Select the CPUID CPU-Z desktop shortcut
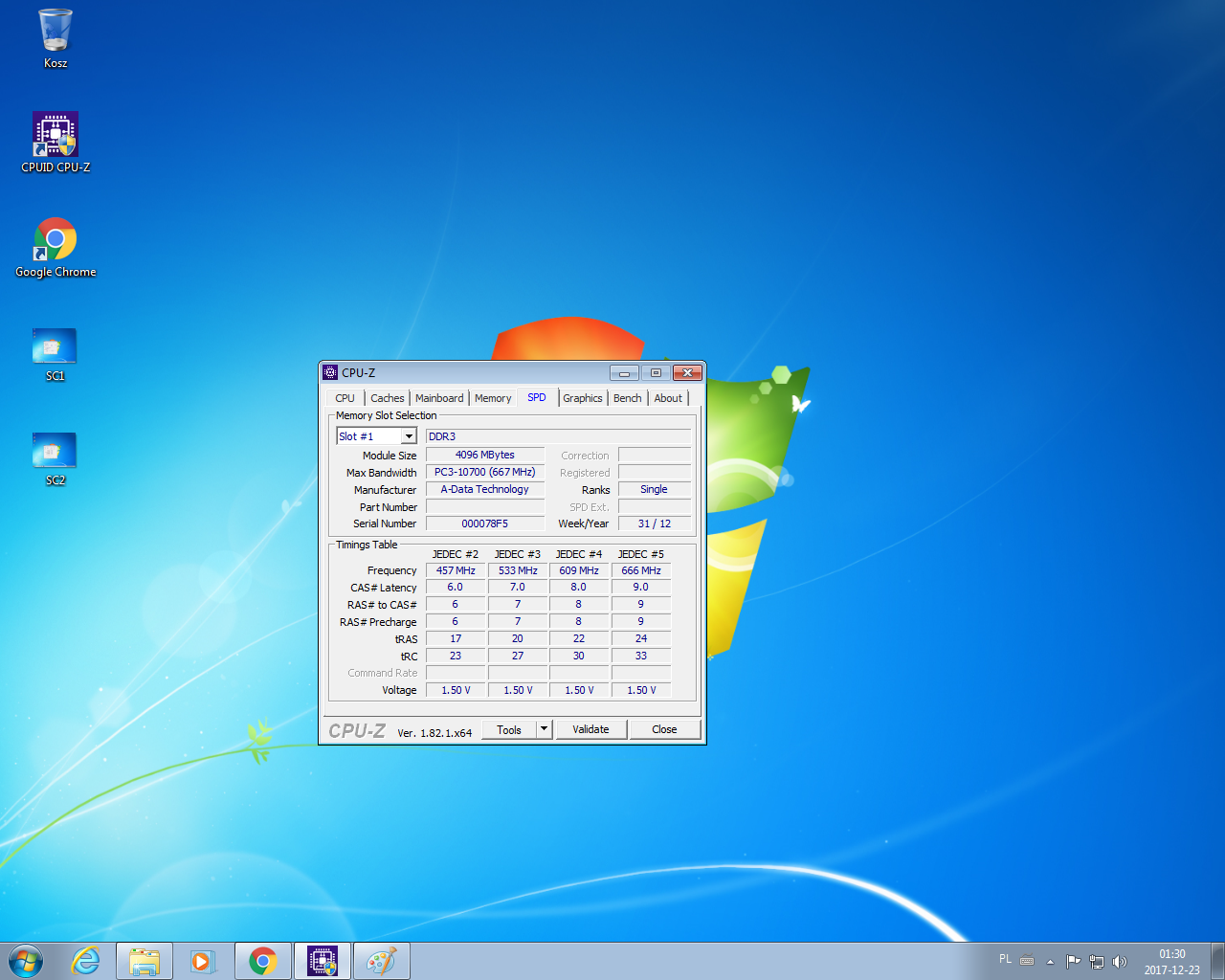The width and height of the screenshot is (1225, 980). click(56, 143)
